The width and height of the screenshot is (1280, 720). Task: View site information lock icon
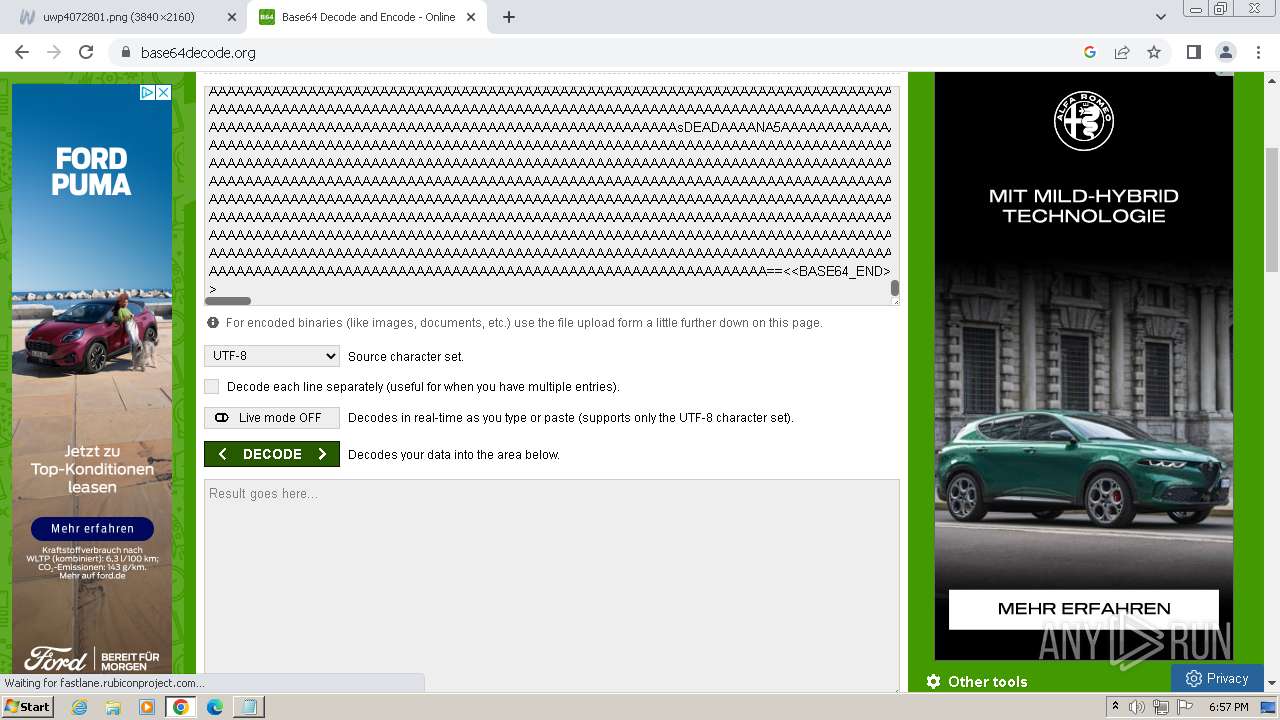125,52
